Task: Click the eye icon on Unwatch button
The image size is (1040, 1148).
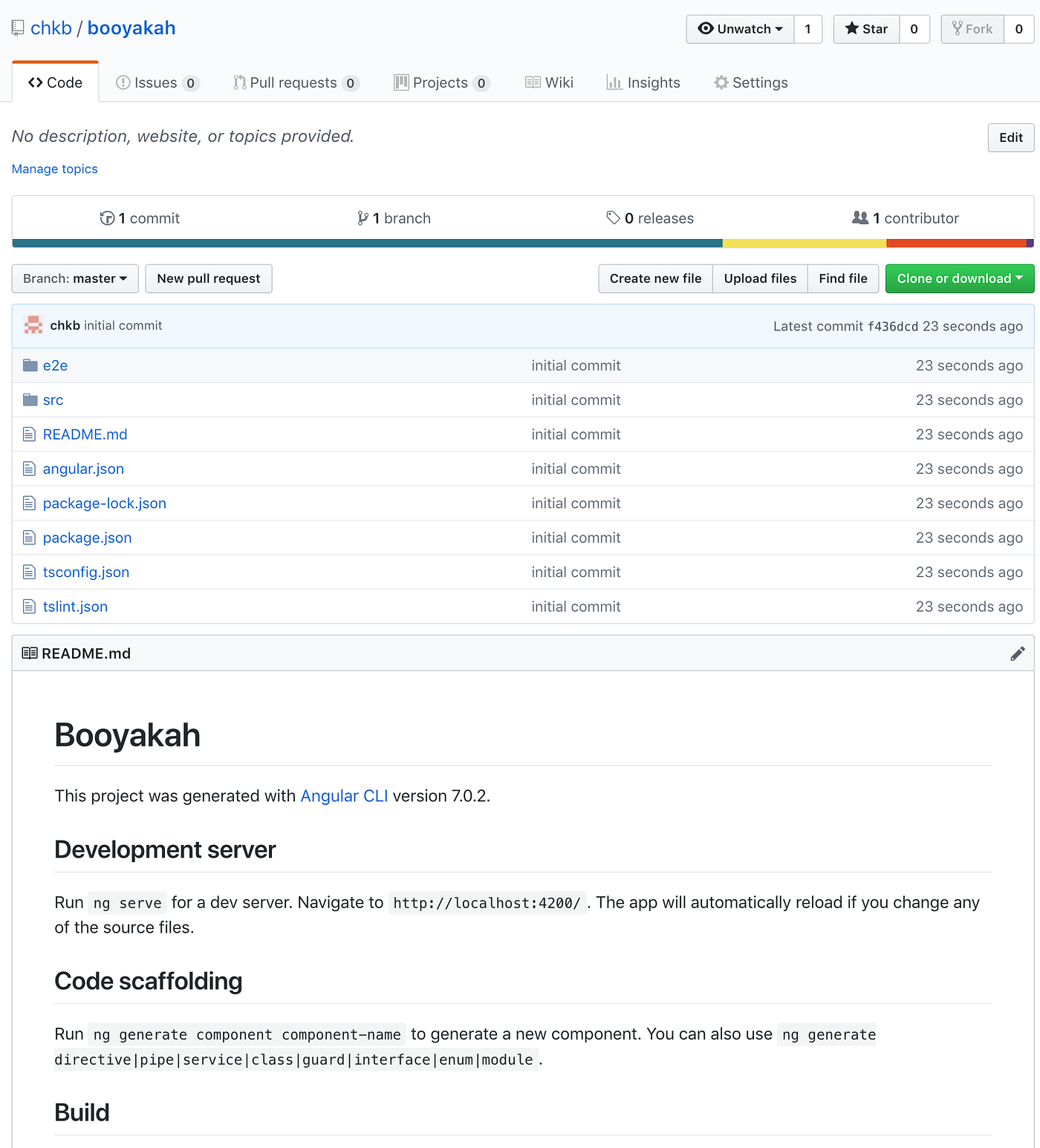Action: tap(705, 29)
